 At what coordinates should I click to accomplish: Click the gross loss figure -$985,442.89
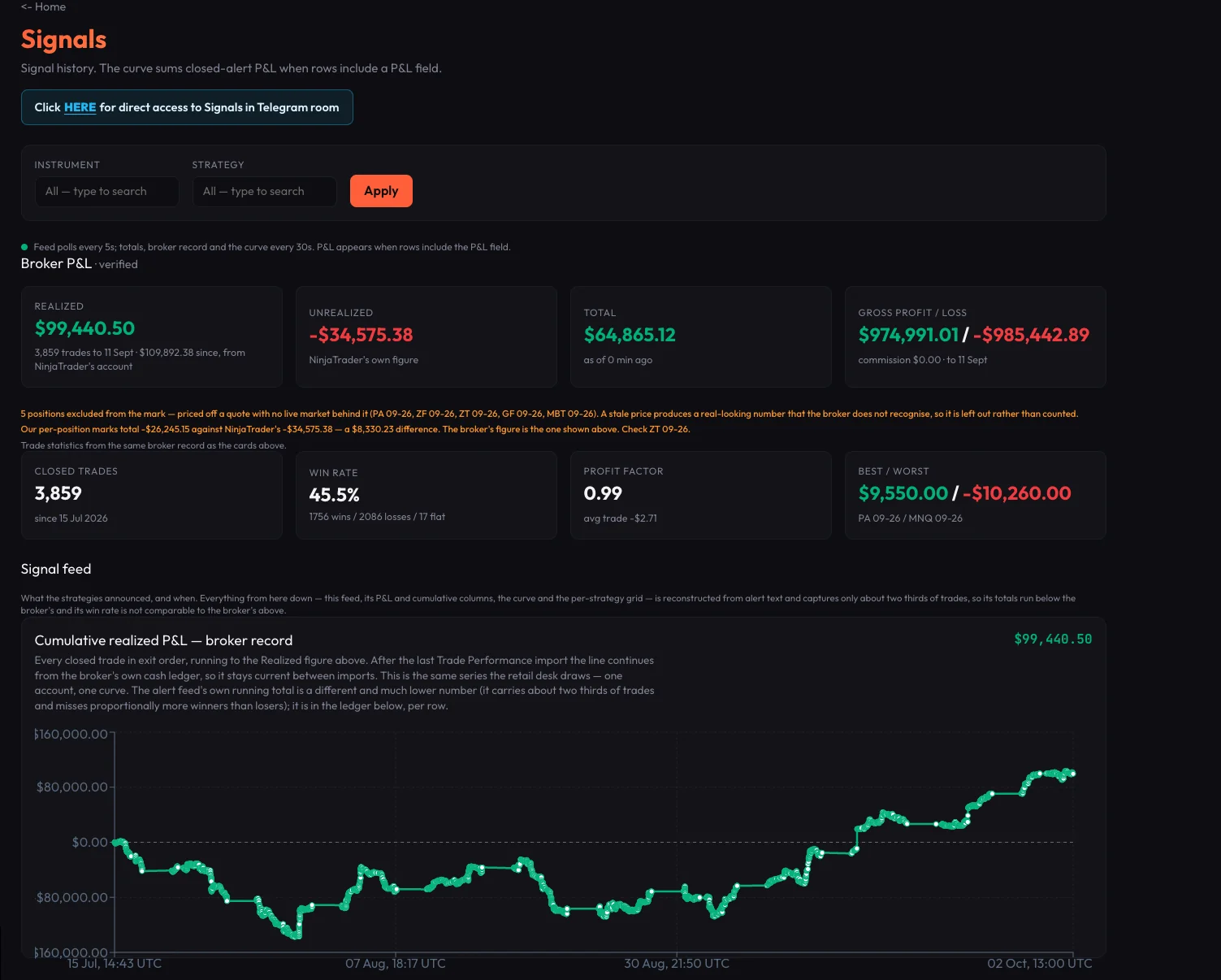[1031, 335]
